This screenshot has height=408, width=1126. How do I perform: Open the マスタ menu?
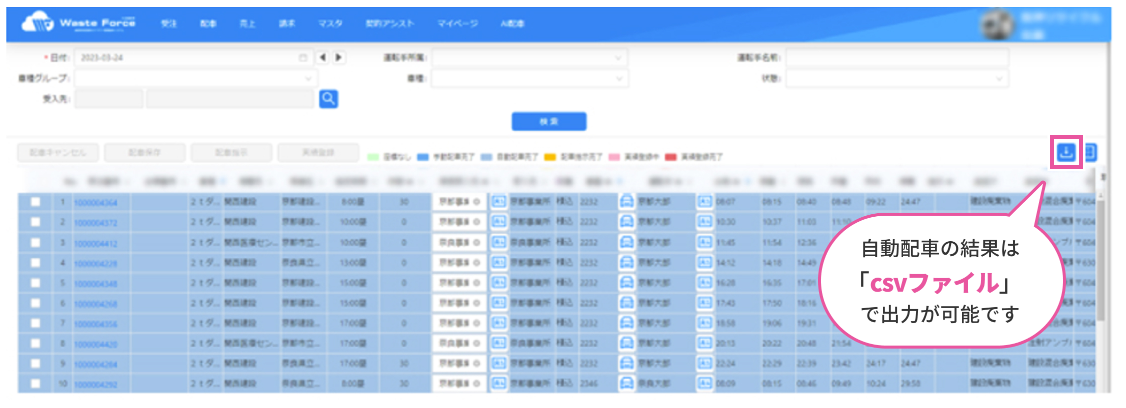(330, 24)
